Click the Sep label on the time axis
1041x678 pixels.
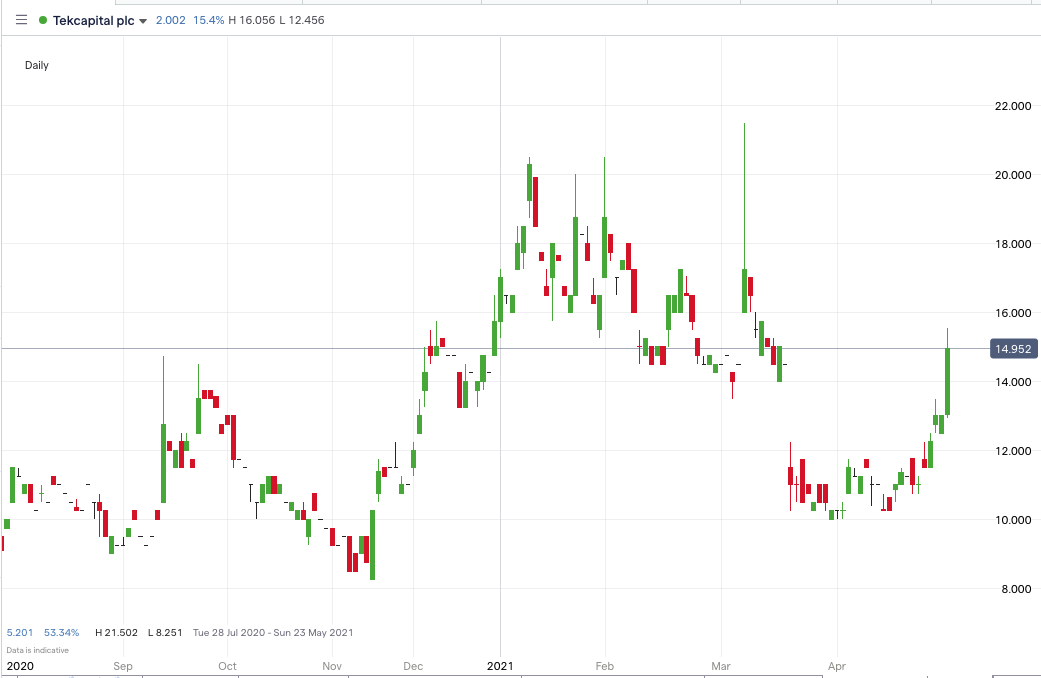pyautogui.click(x=123, y=666)
